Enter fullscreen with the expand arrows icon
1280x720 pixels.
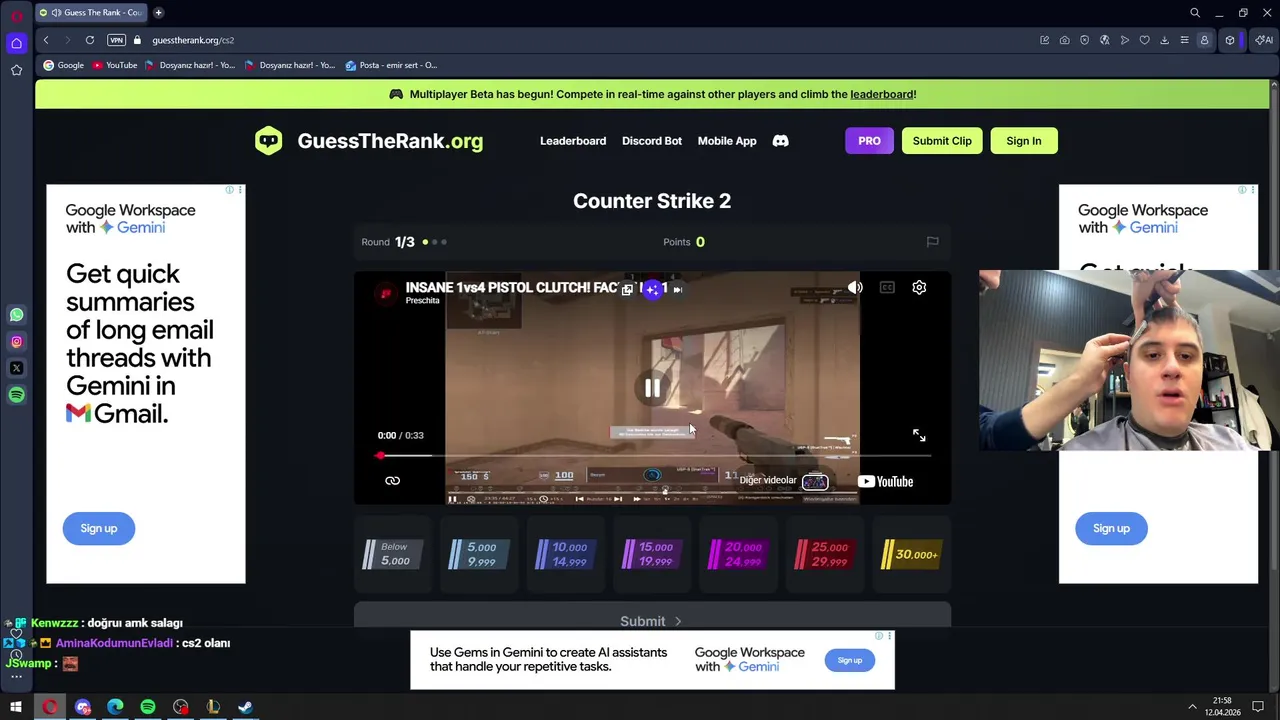[919, 435]
